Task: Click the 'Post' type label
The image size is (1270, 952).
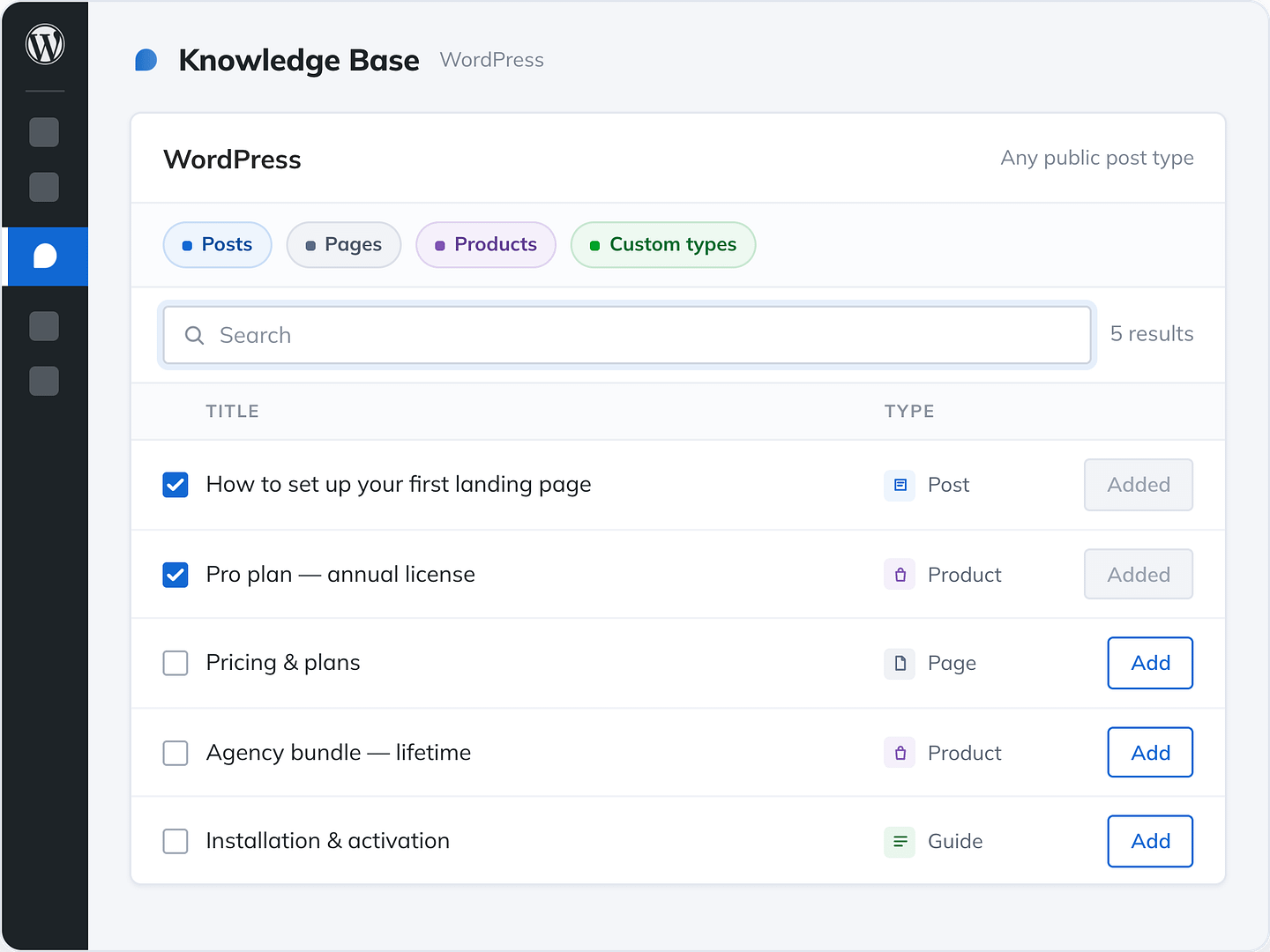Action: tap(948, 485)
